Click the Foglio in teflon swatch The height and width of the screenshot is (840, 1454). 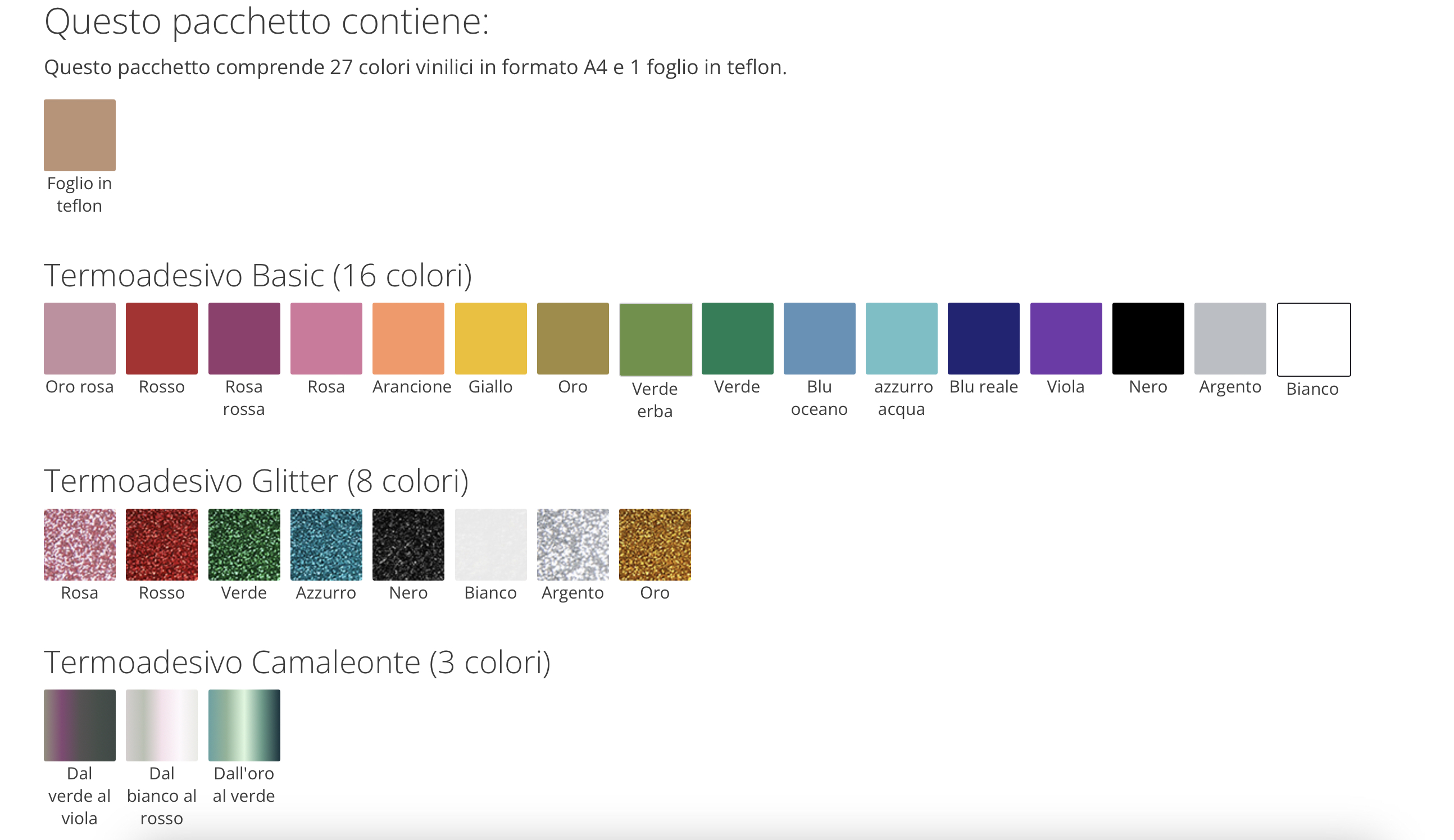80,135
